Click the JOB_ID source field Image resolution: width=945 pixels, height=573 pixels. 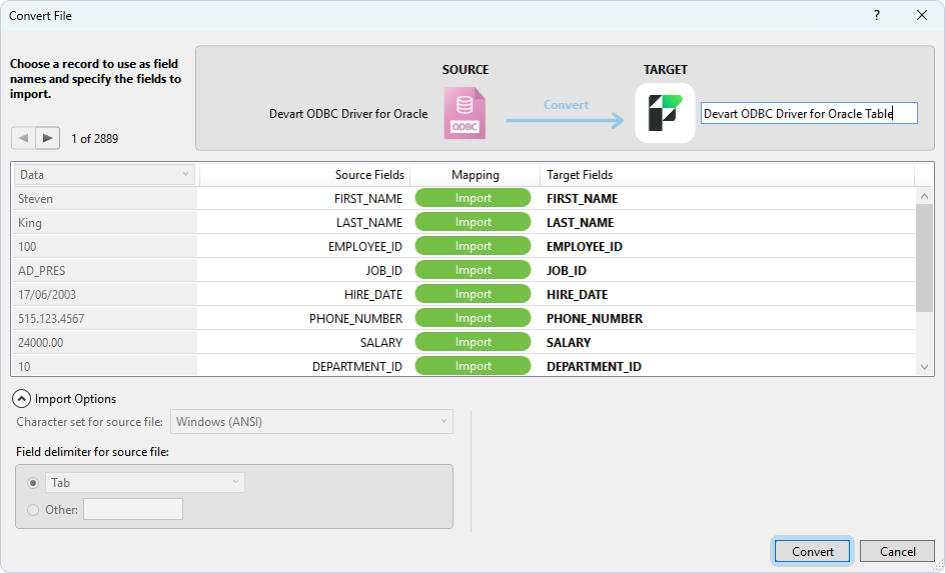coord(383,271)
